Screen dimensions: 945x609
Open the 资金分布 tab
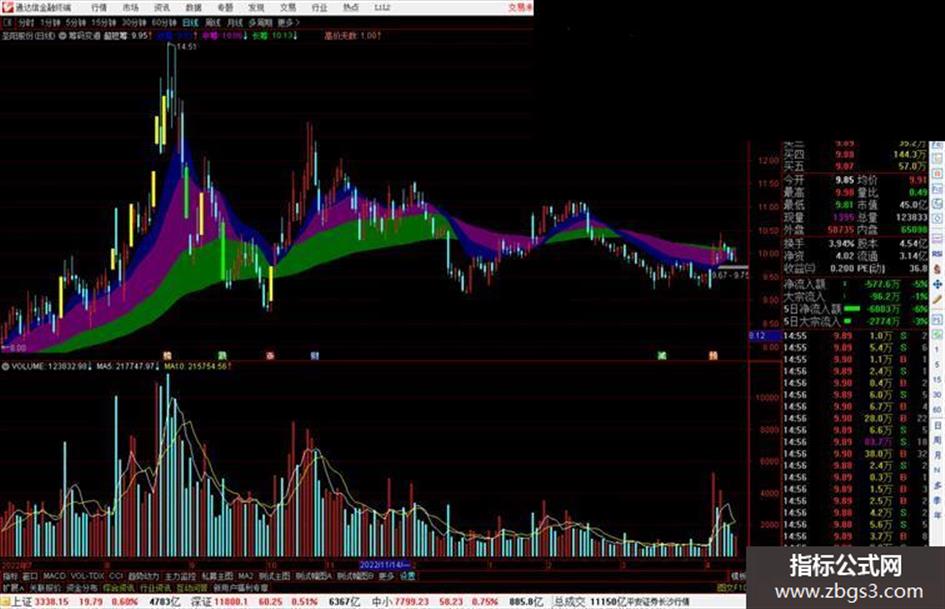pyautogui.click(x=82, y=587)
